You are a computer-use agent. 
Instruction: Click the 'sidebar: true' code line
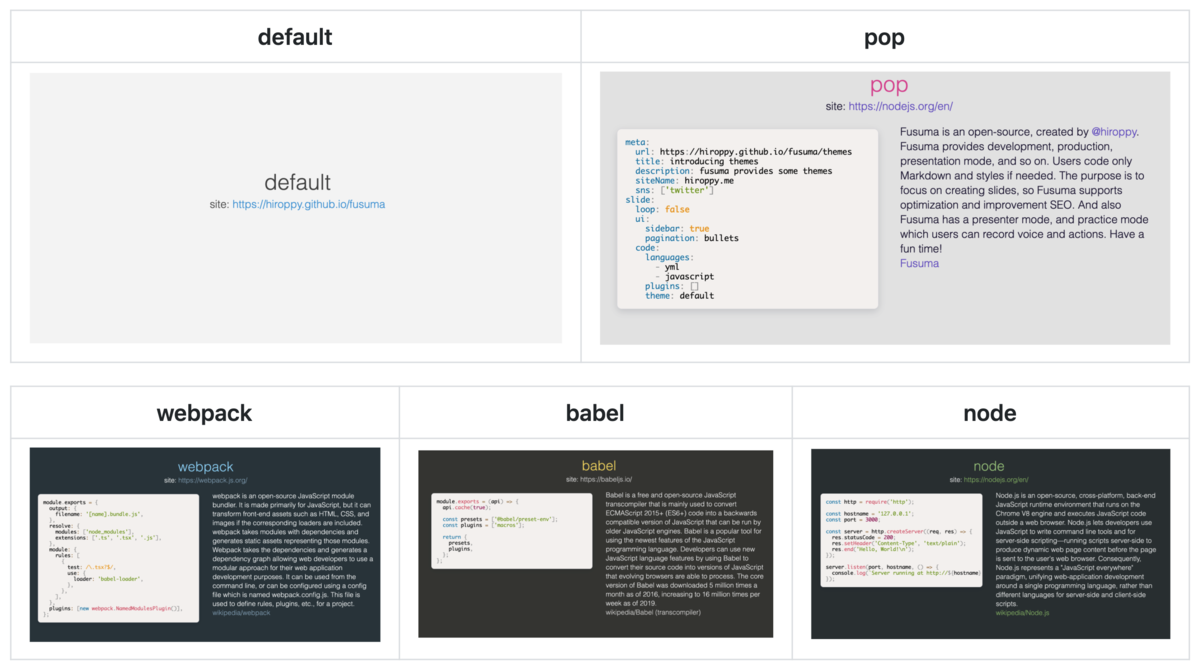(677, 229)
